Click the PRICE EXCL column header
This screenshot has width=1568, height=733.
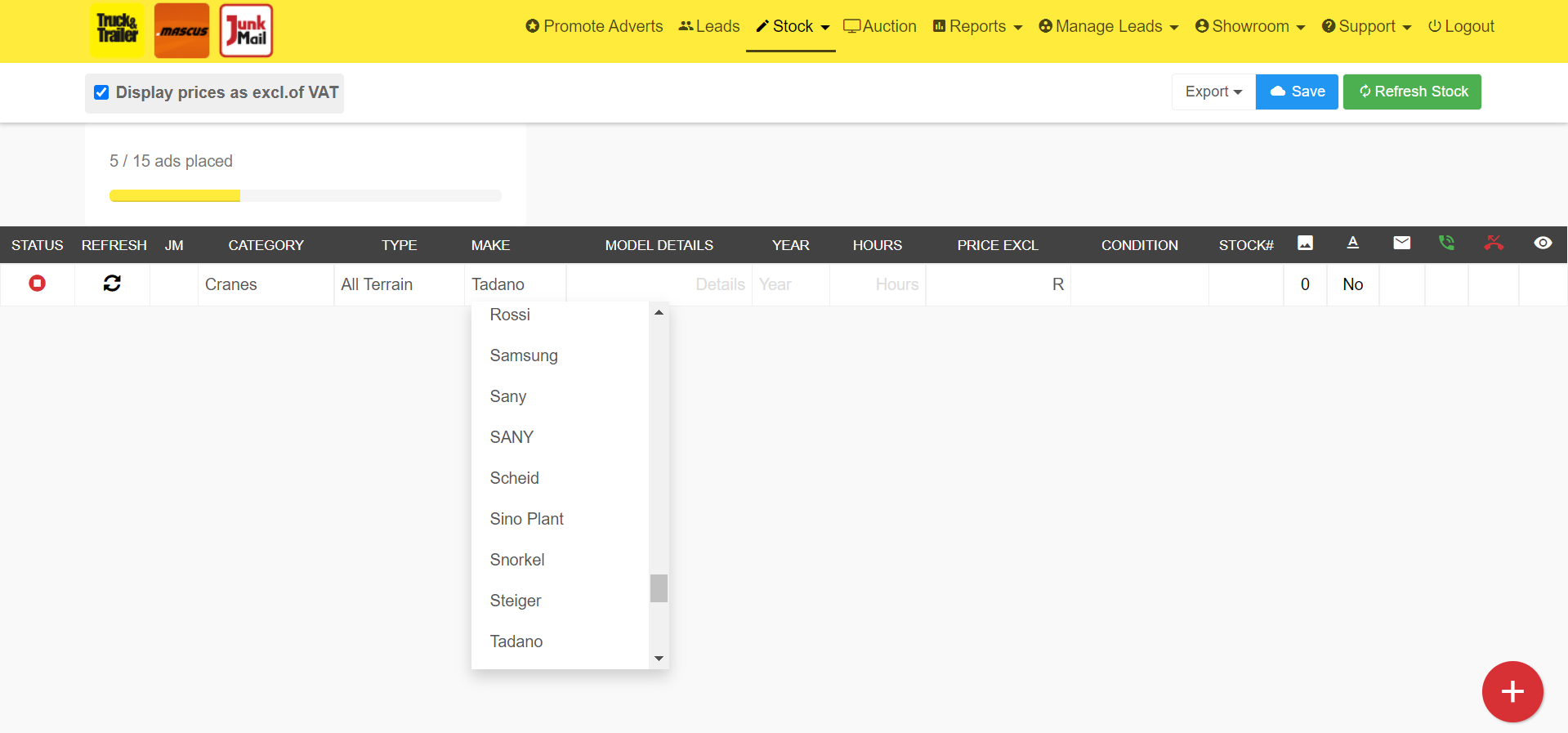[x=998, y=245]
